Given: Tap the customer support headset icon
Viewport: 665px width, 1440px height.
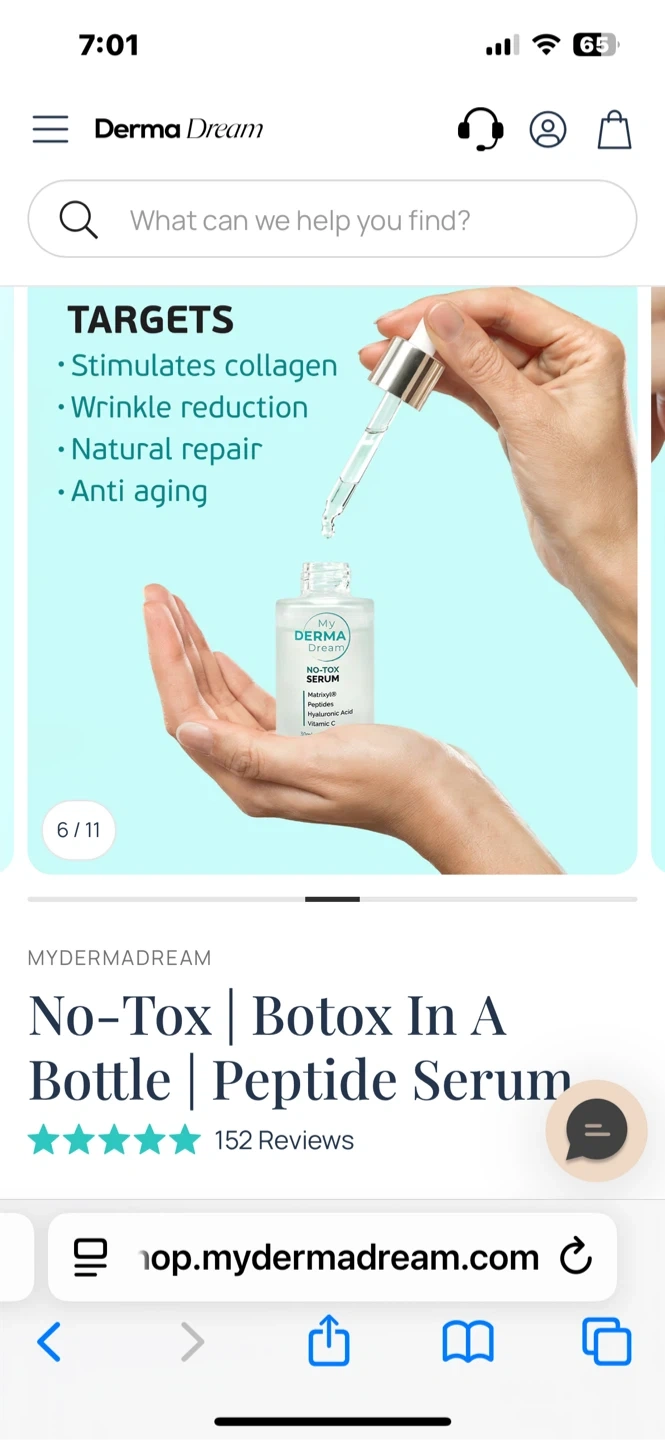Looking at the screenshot, I should coord(480,129).
